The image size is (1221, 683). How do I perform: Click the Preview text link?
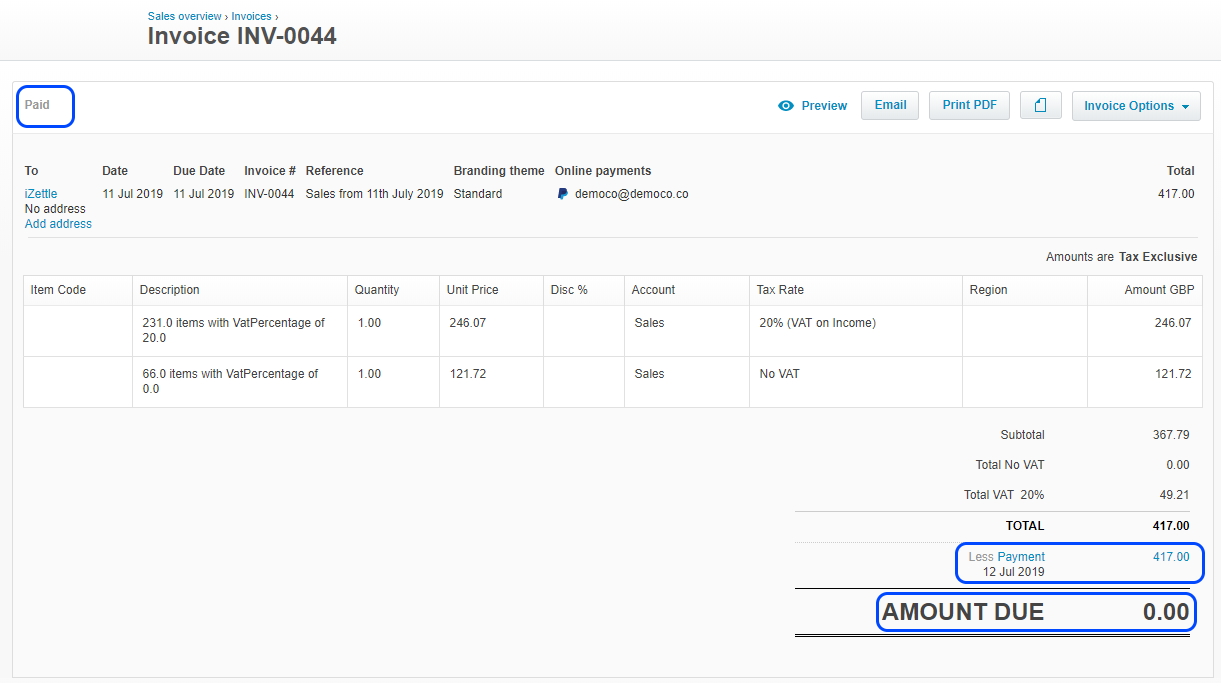[824, 106]
